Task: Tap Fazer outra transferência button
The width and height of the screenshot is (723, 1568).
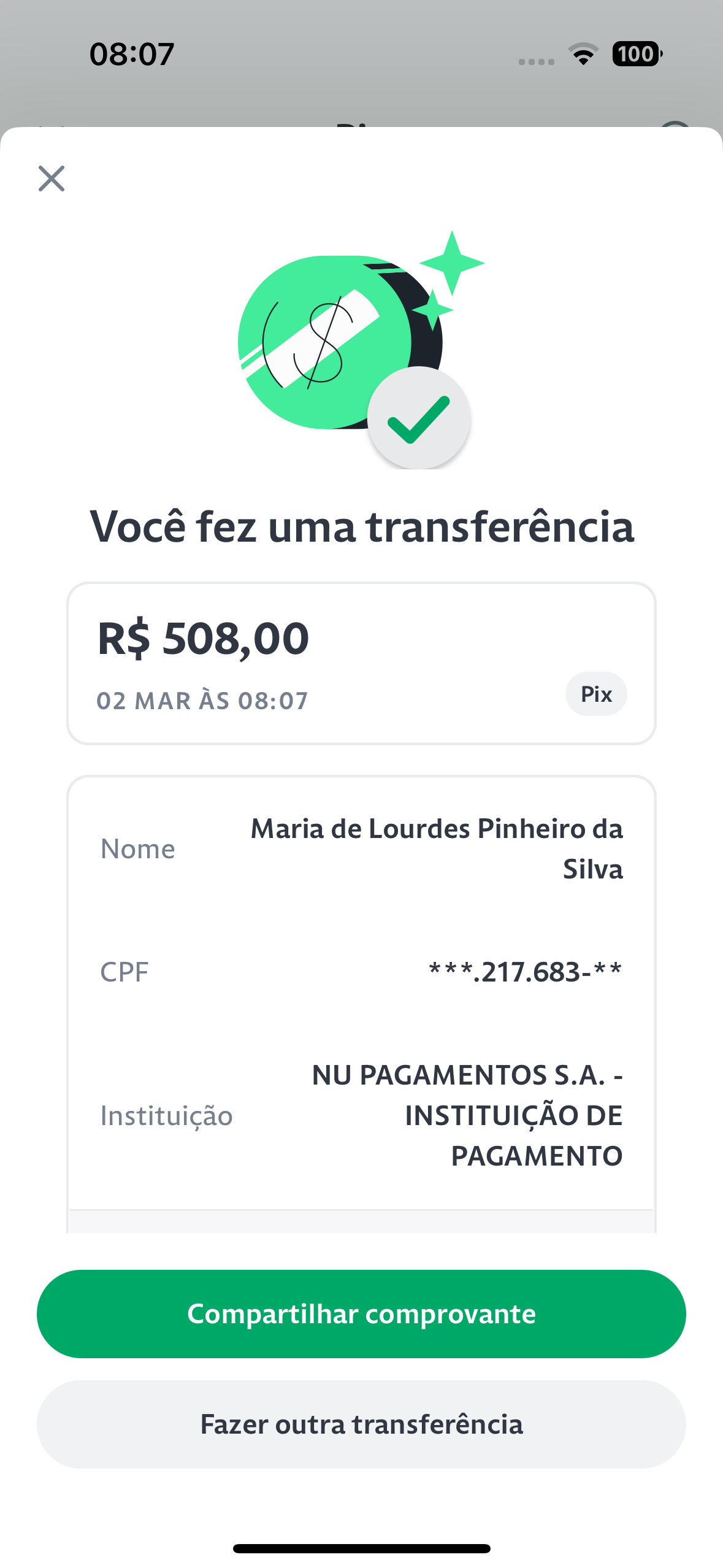Action: point(361,1424)
